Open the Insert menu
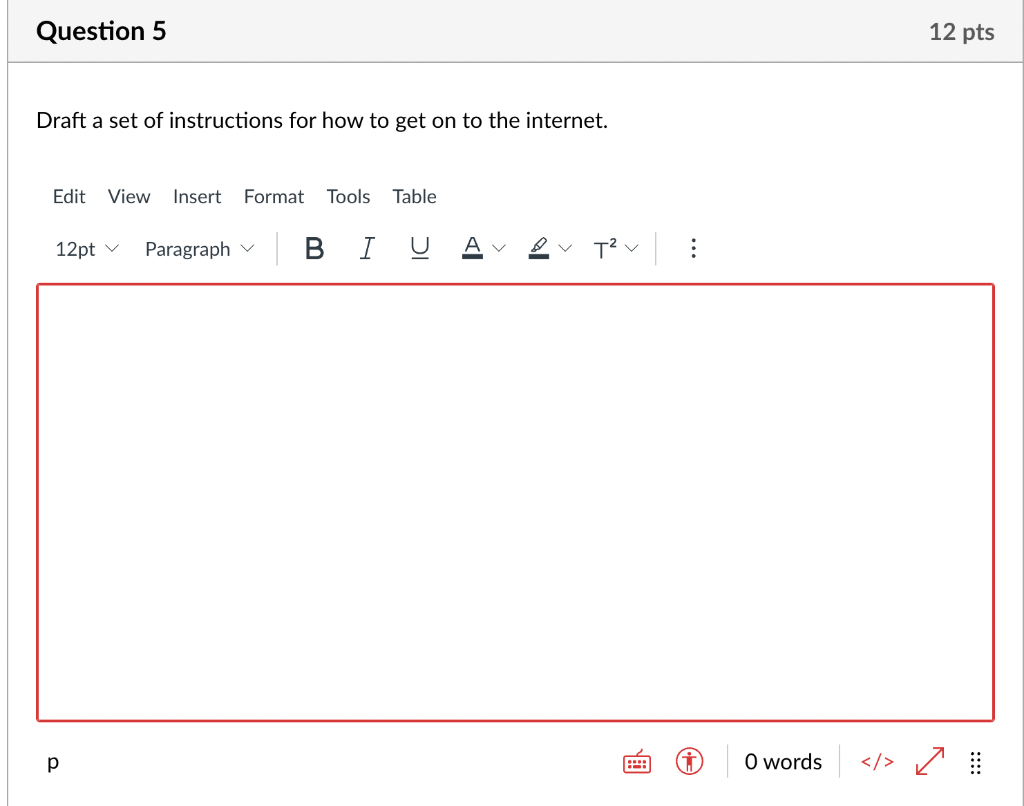Viewport: 1024px width, 806px height. (x=197, y=196)
